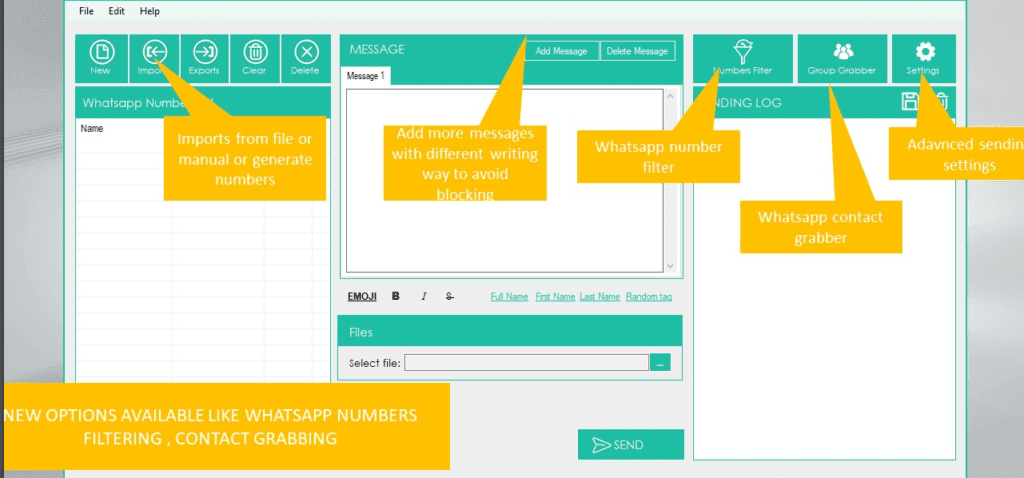Clear the numbers list with Clear icon
This screenshot has height=478, width=1024.
[x=255, y=57]
